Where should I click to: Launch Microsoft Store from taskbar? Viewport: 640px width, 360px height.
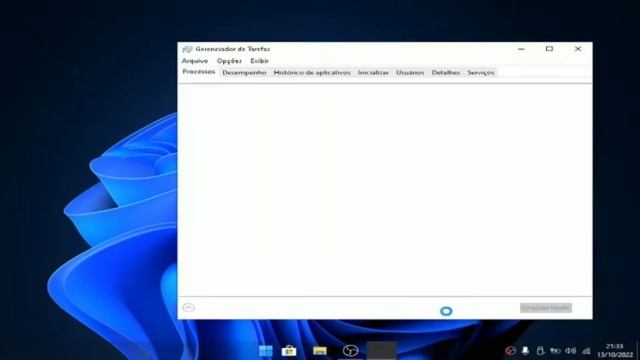coord(289,351)
